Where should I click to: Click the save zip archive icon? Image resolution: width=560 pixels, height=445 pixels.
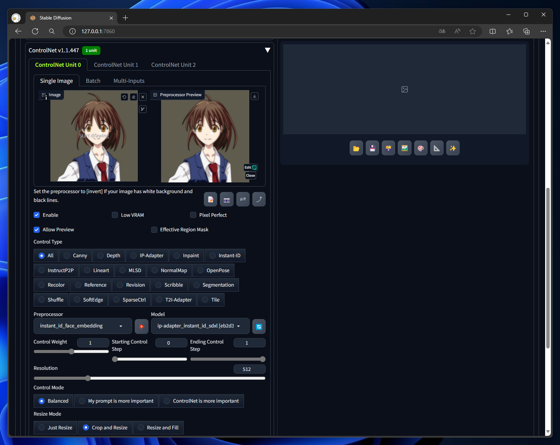point(388,148)
